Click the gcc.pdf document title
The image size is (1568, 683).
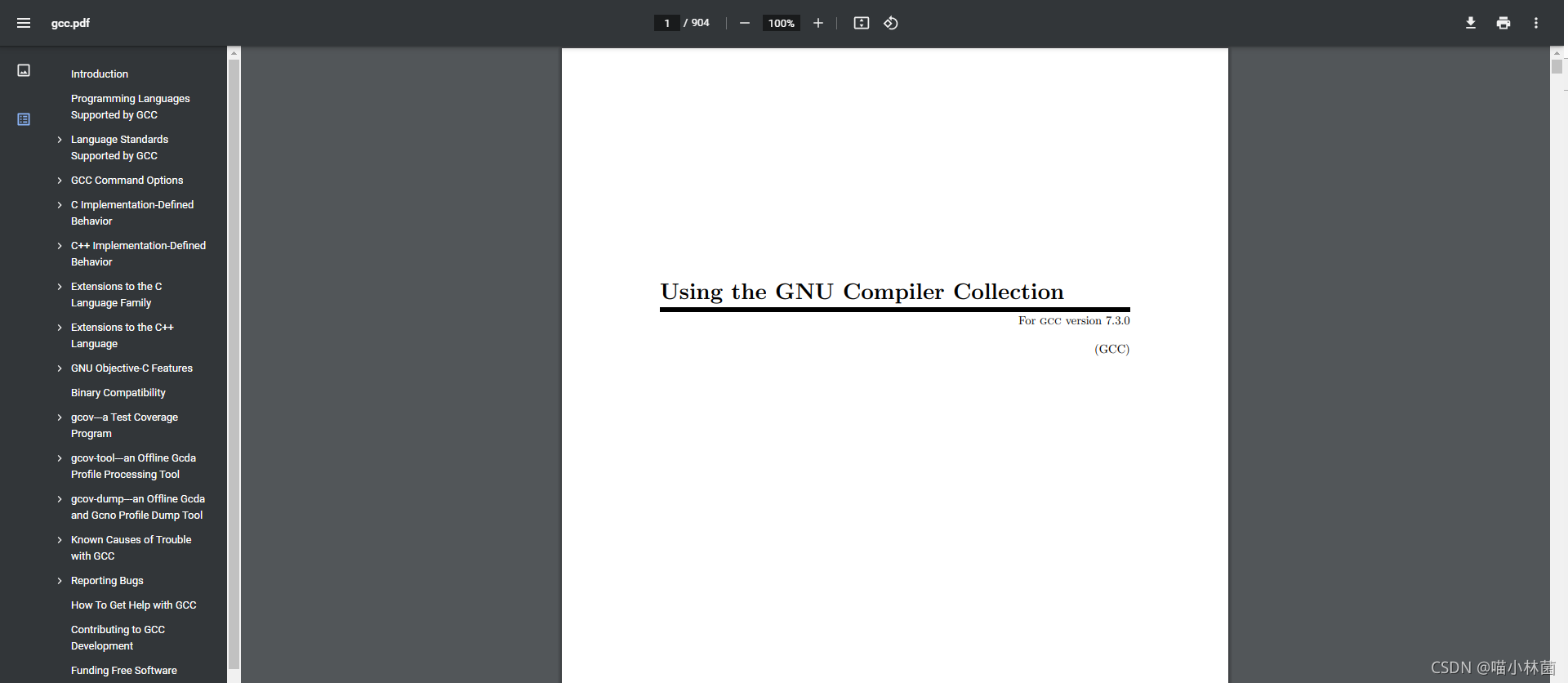pos(70,23)
